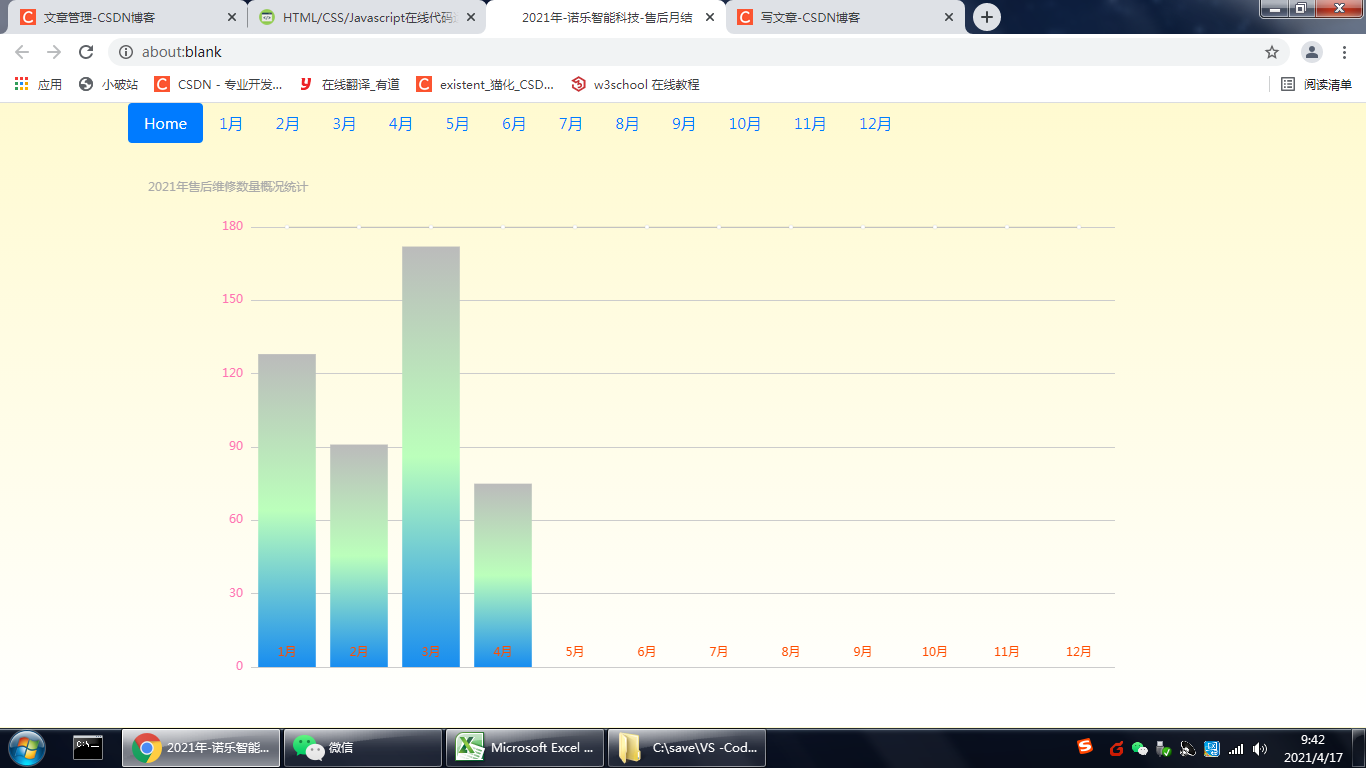
Task: Click the tallest 3月 chart bar
Action: [431, 456]
